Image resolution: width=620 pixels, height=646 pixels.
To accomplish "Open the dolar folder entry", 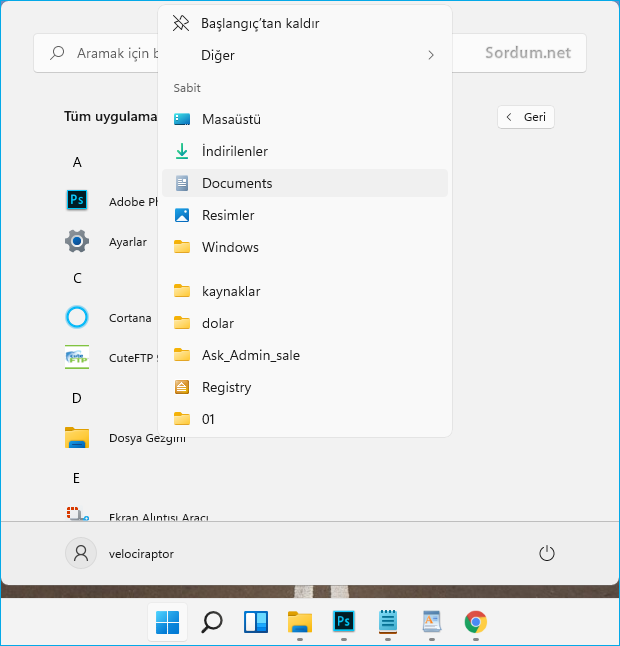I will (x=305, y=323).
